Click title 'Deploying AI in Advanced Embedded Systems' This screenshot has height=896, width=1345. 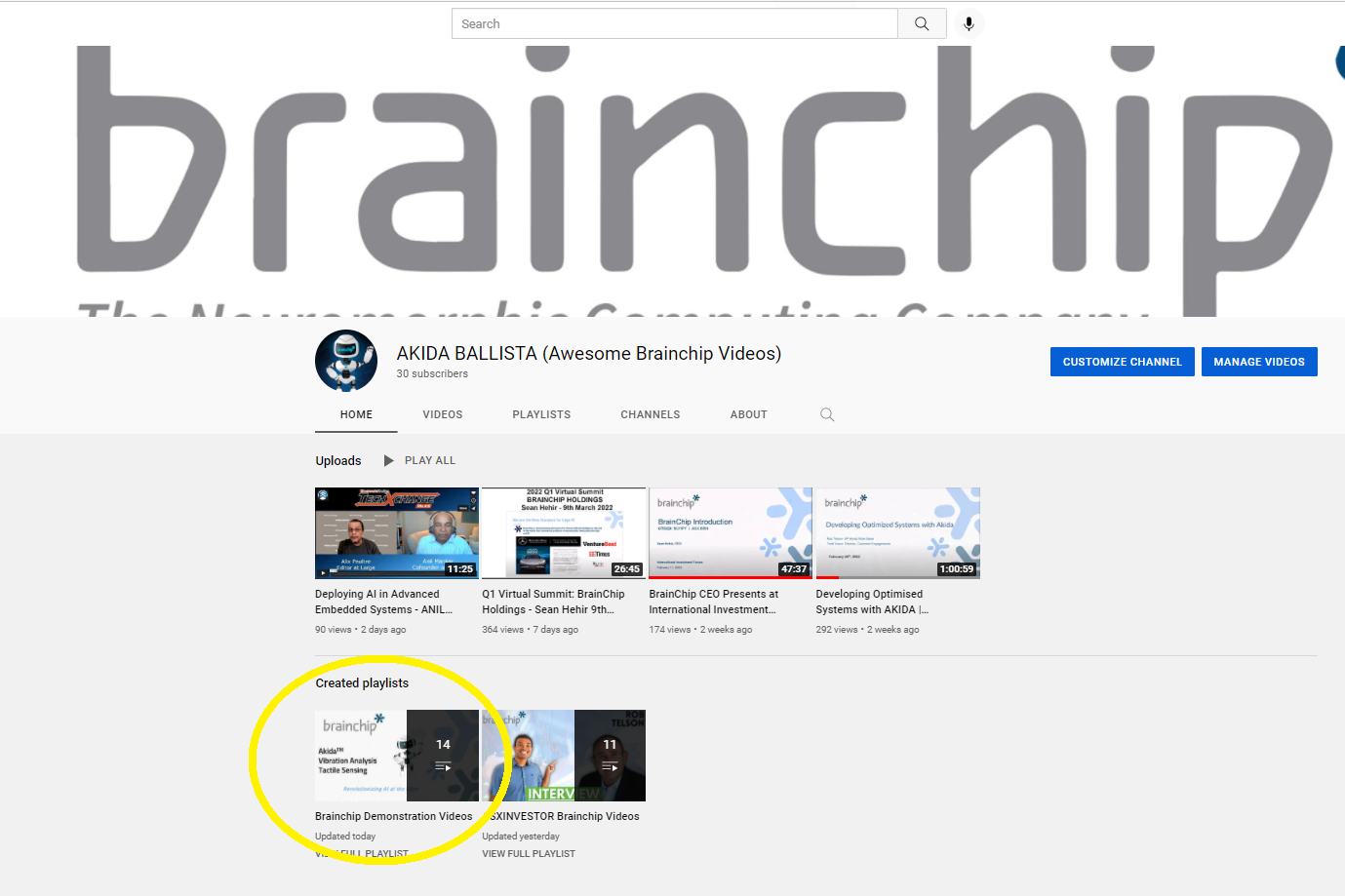pos(384,602)
